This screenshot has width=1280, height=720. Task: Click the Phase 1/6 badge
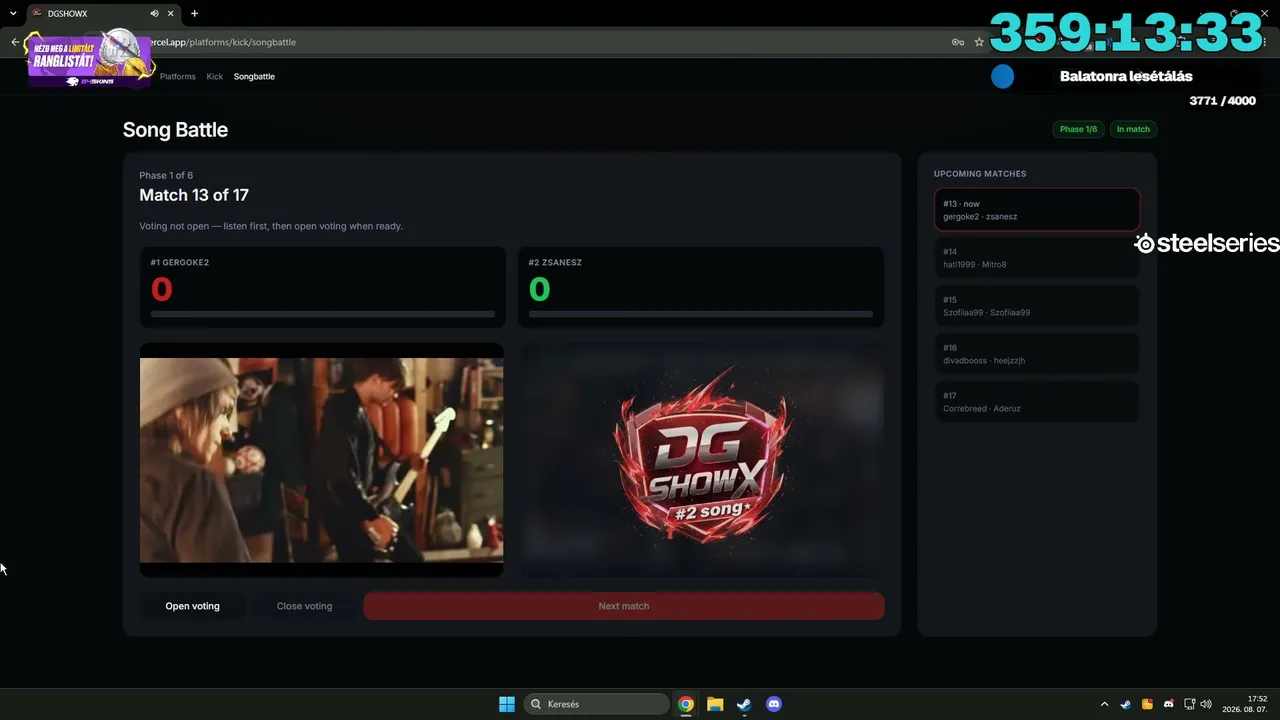(x=1078, y=129)
